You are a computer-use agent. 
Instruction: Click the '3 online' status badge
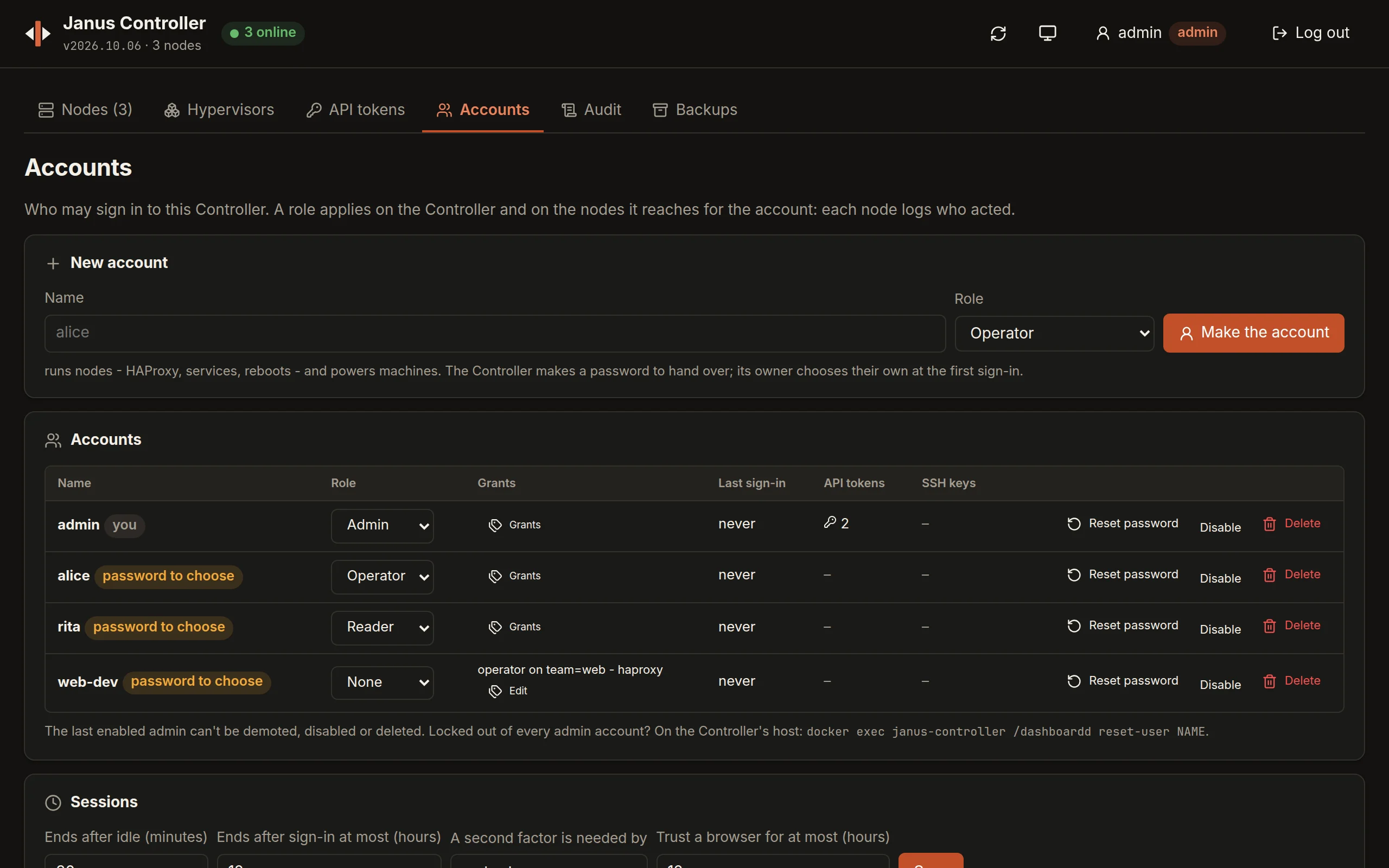tap(263, 33)
